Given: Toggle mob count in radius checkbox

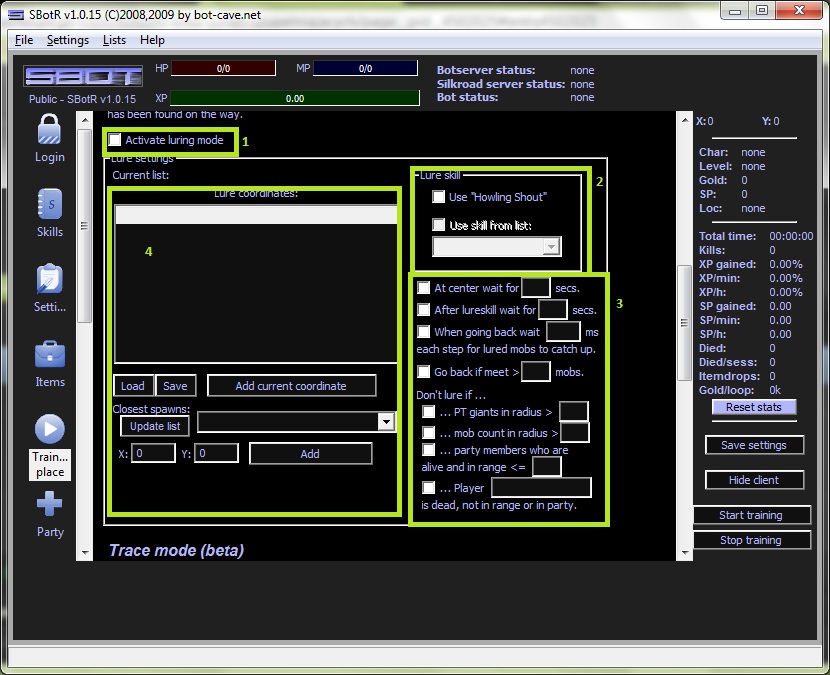Looking at the screenshot, I should click(428, 433).
